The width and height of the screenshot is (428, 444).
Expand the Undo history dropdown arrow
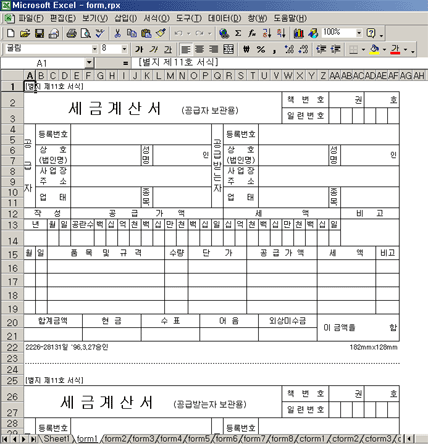(189, 33)
